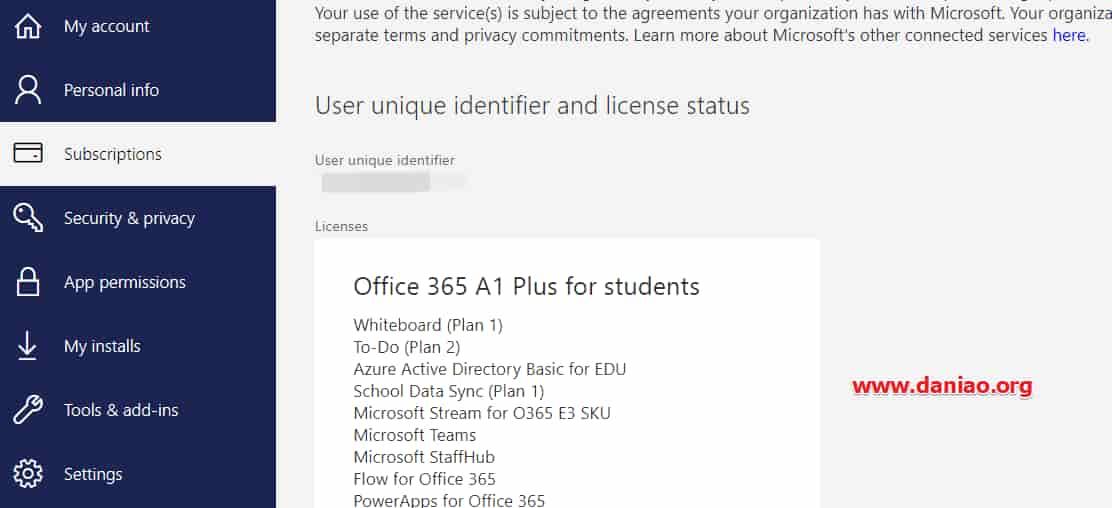Go to Personal info section
The image size is (1112, 508).
111,90
